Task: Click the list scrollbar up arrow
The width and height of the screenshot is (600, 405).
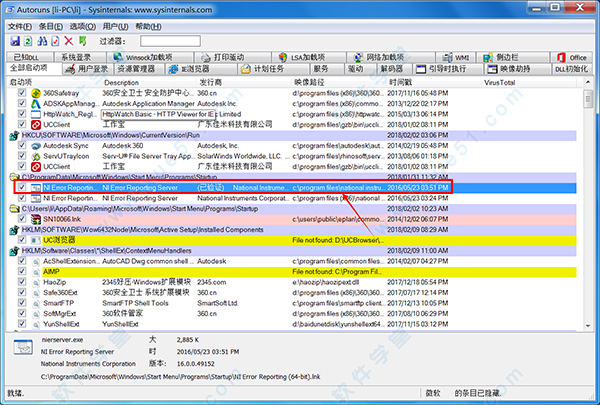Action: 588,82
